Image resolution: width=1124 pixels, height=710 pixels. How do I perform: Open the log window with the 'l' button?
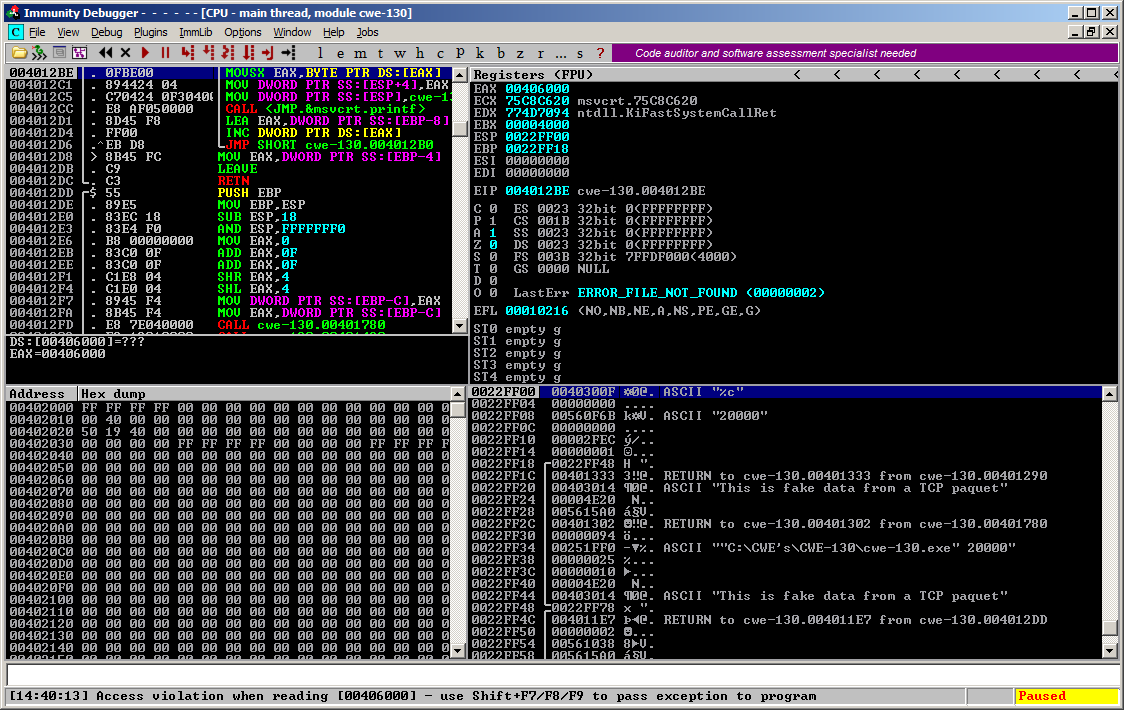coord(320,53)
